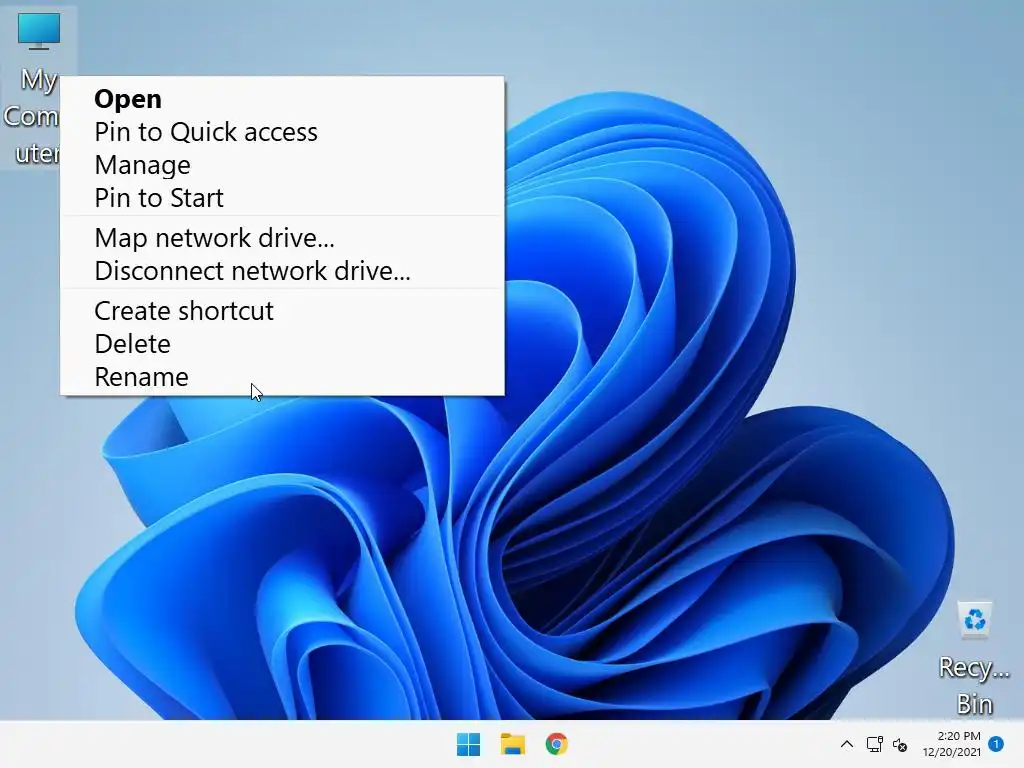Select Map network drive option
1024x768 pixels.
point(282,238)
